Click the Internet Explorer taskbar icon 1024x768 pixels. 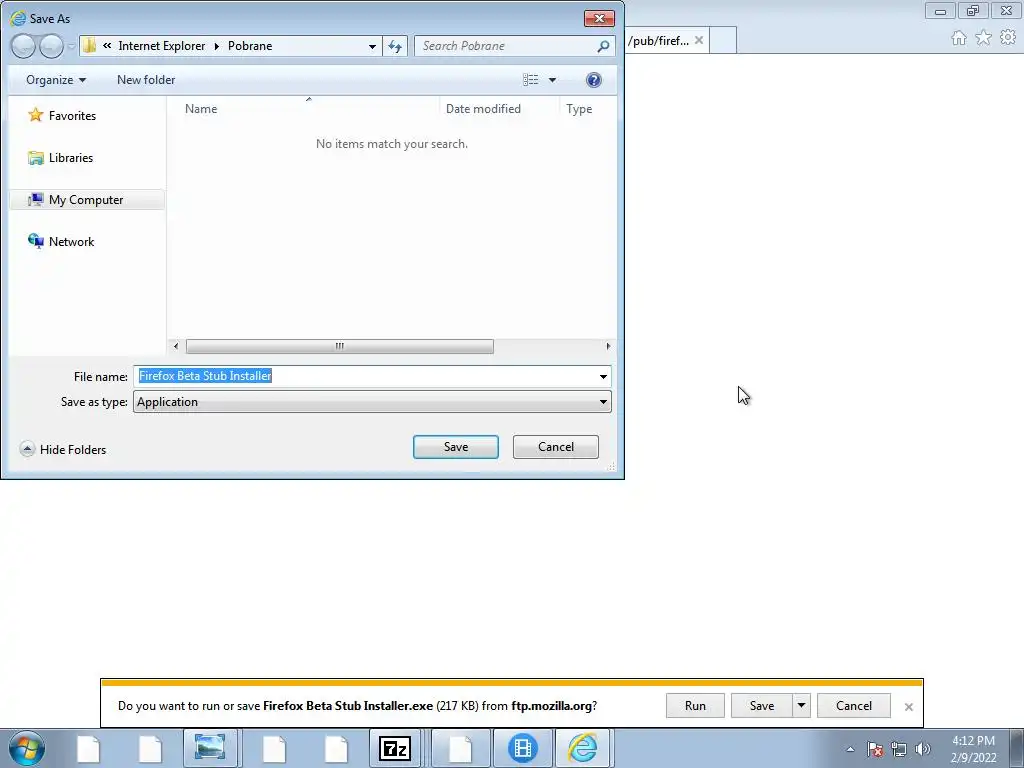(583, 748)
